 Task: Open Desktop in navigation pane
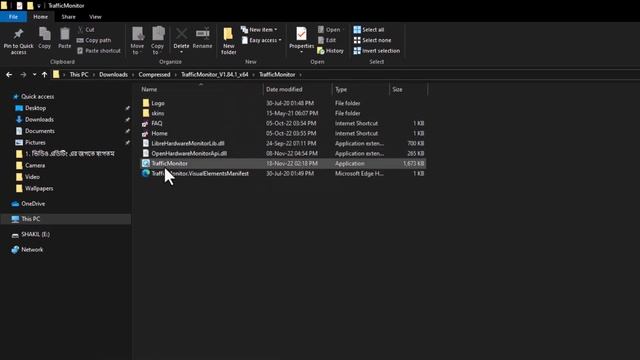coord(36,108)
